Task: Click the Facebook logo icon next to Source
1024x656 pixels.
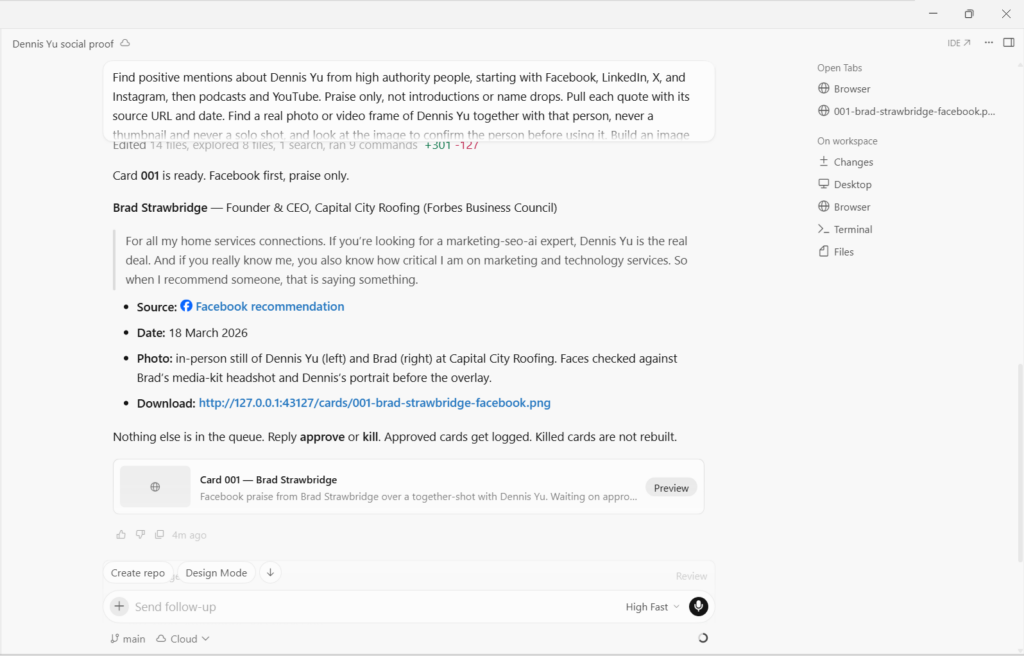Action: coord(186,306)
